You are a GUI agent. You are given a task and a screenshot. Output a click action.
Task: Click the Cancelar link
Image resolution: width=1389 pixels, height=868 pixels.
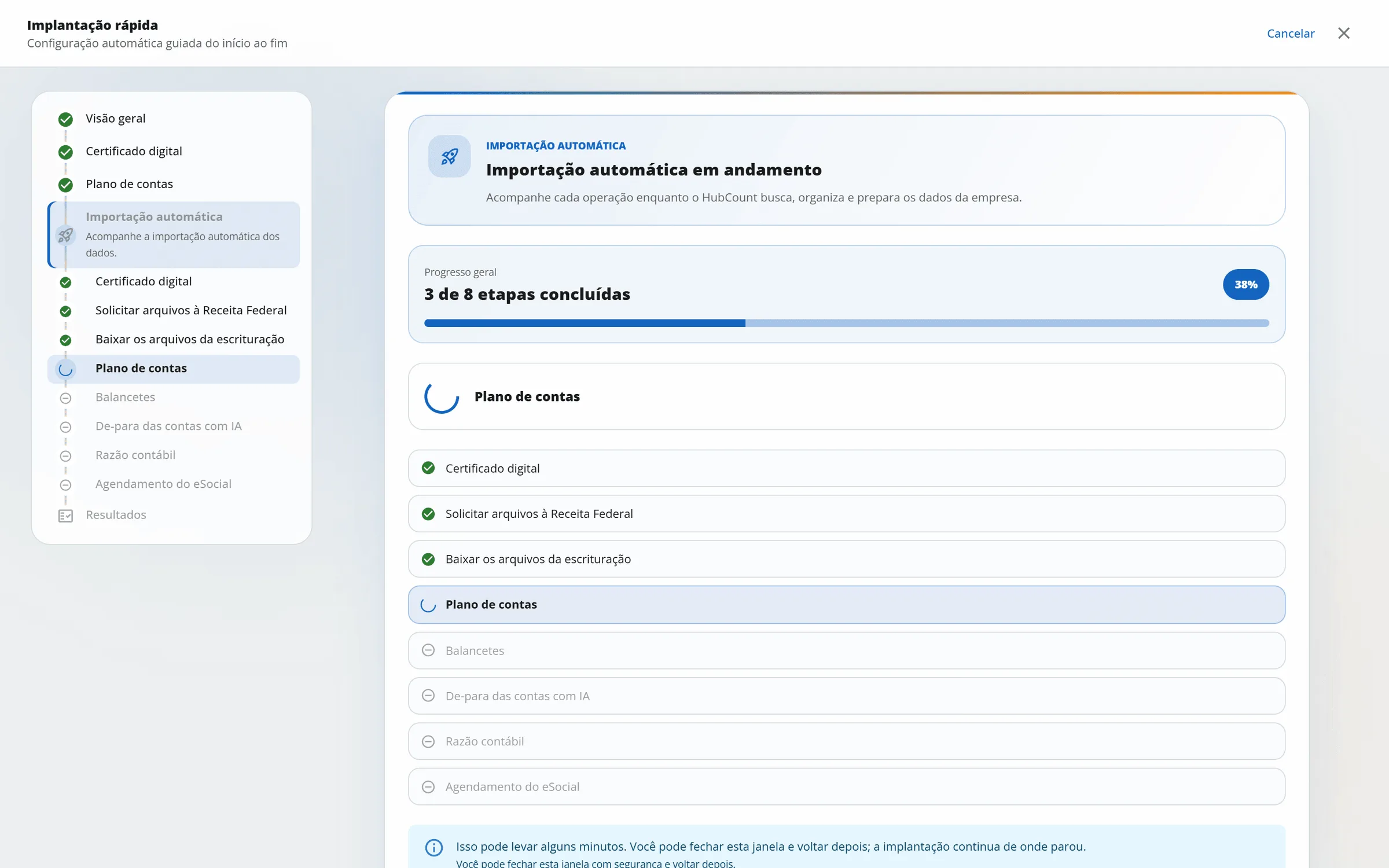click(x=1290, y=34)
